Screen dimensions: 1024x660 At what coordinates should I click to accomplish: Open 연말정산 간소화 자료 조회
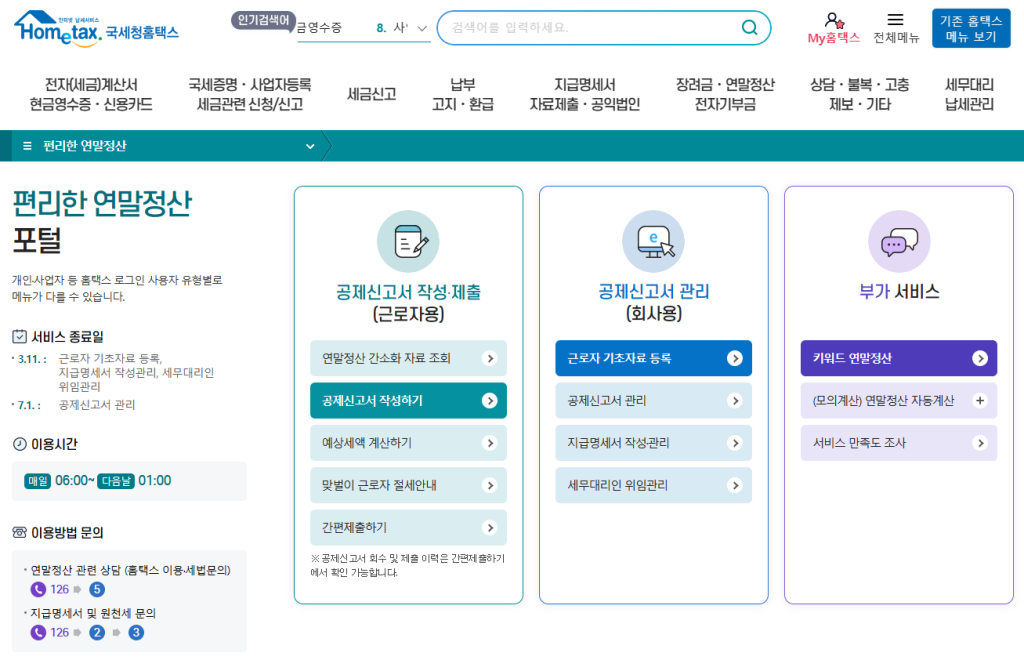point(408,358)
